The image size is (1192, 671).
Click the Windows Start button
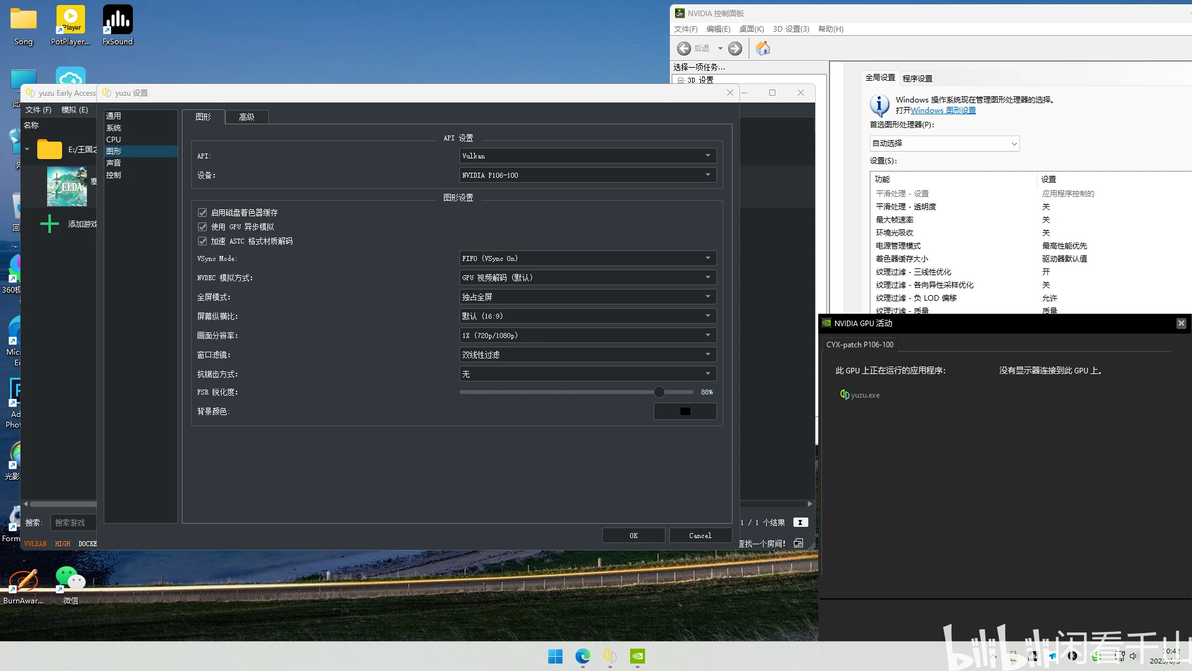pos(555,656)
